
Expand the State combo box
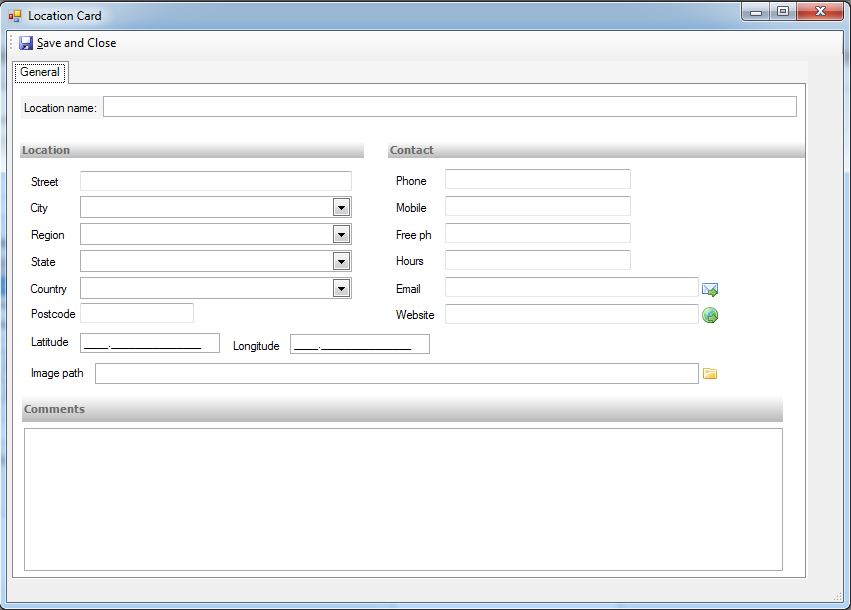(341, 262)
